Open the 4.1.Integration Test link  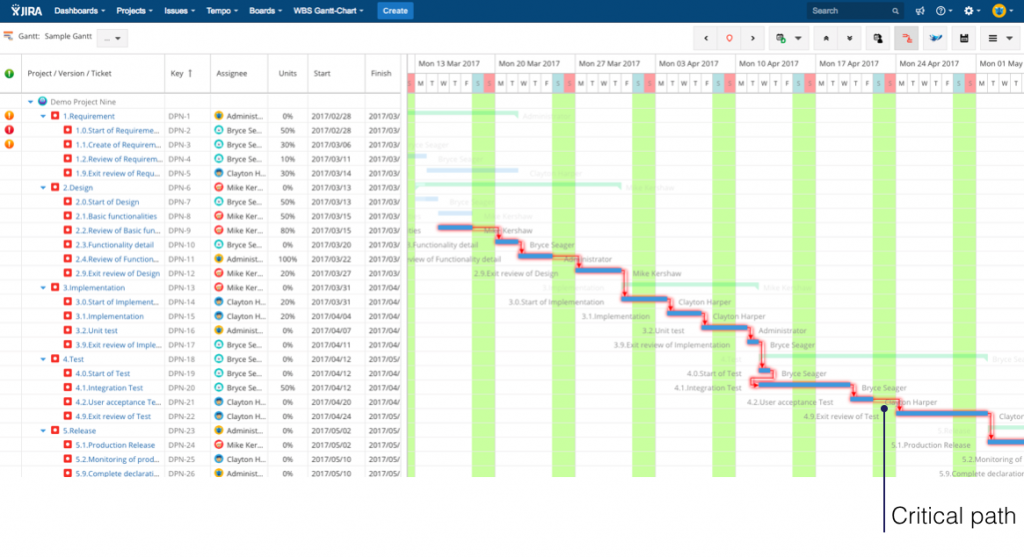[x=109, y=388]
